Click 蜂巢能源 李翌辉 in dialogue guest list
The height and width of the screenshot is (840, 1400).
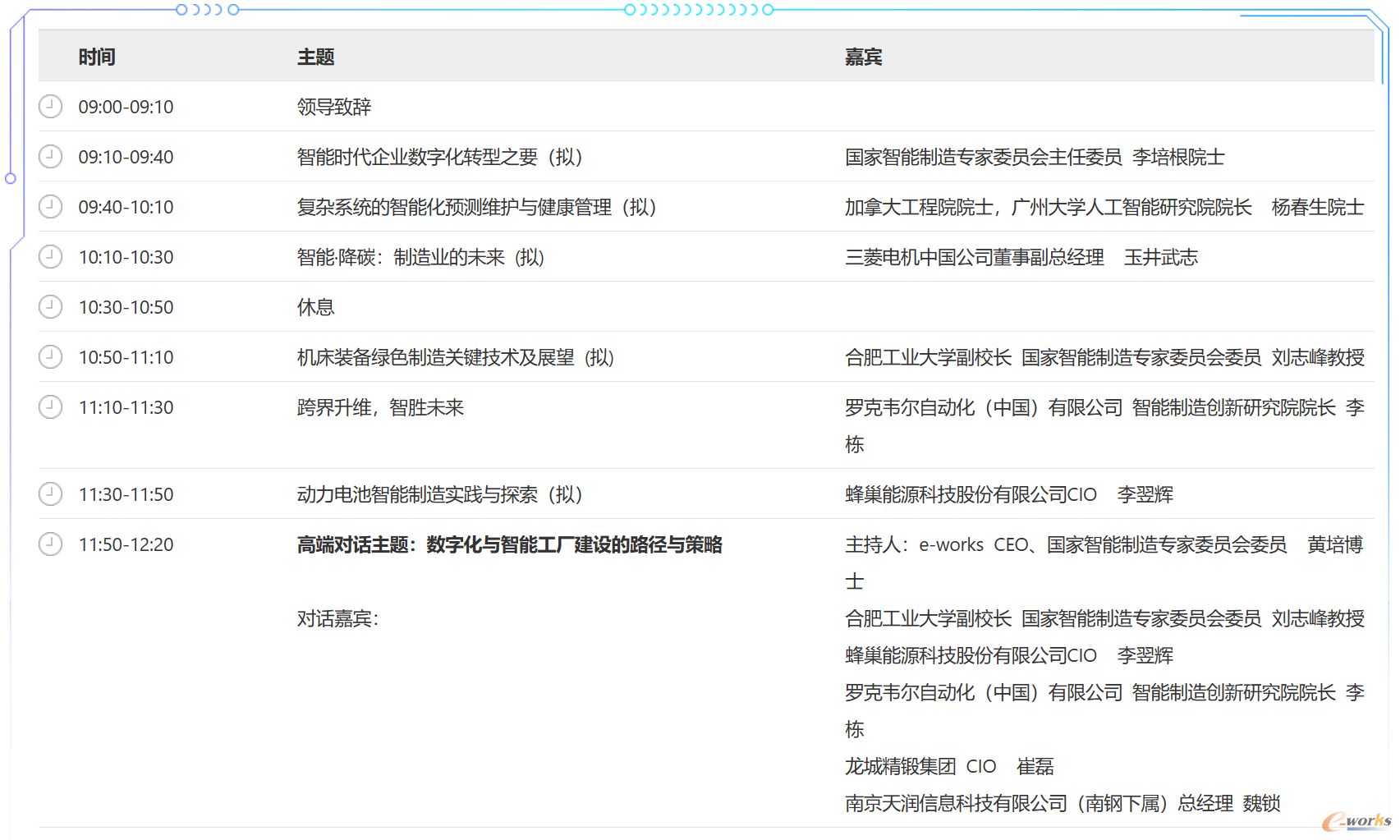[x=1009, y=655]
